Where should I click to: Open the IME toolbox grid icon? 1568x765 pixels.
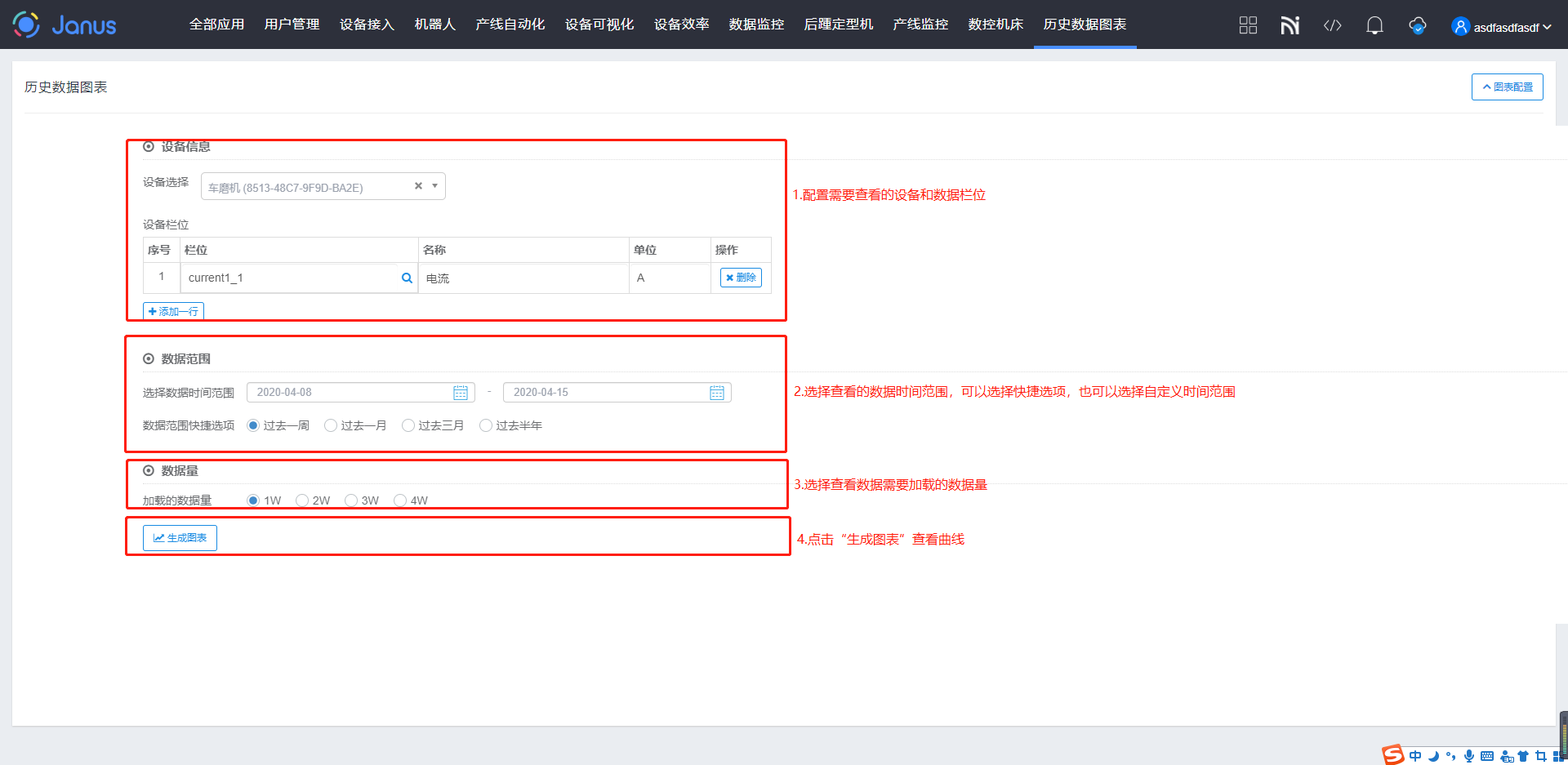[x=1558, y=756]
